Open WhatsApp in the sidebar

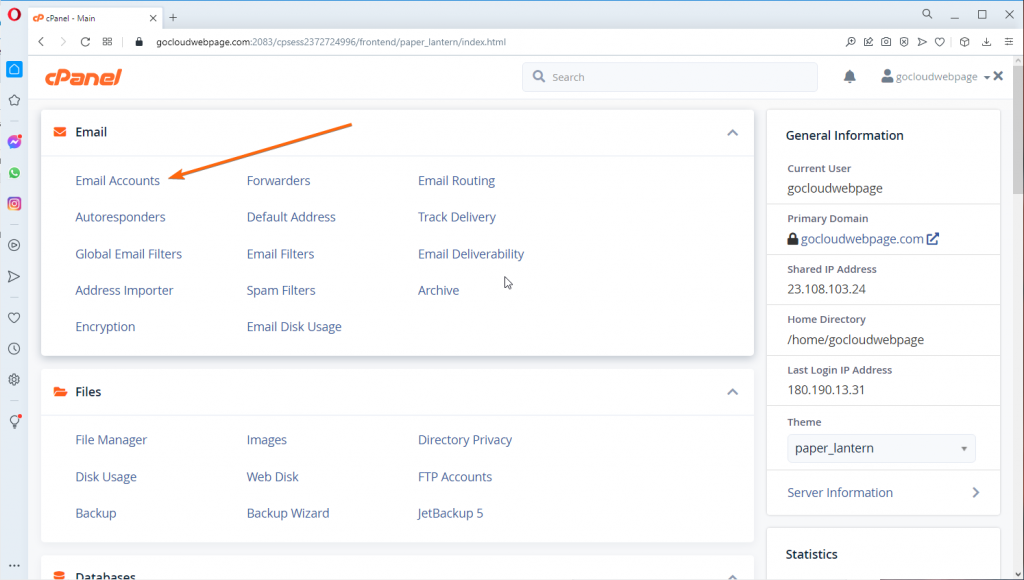tap(14, 172)
